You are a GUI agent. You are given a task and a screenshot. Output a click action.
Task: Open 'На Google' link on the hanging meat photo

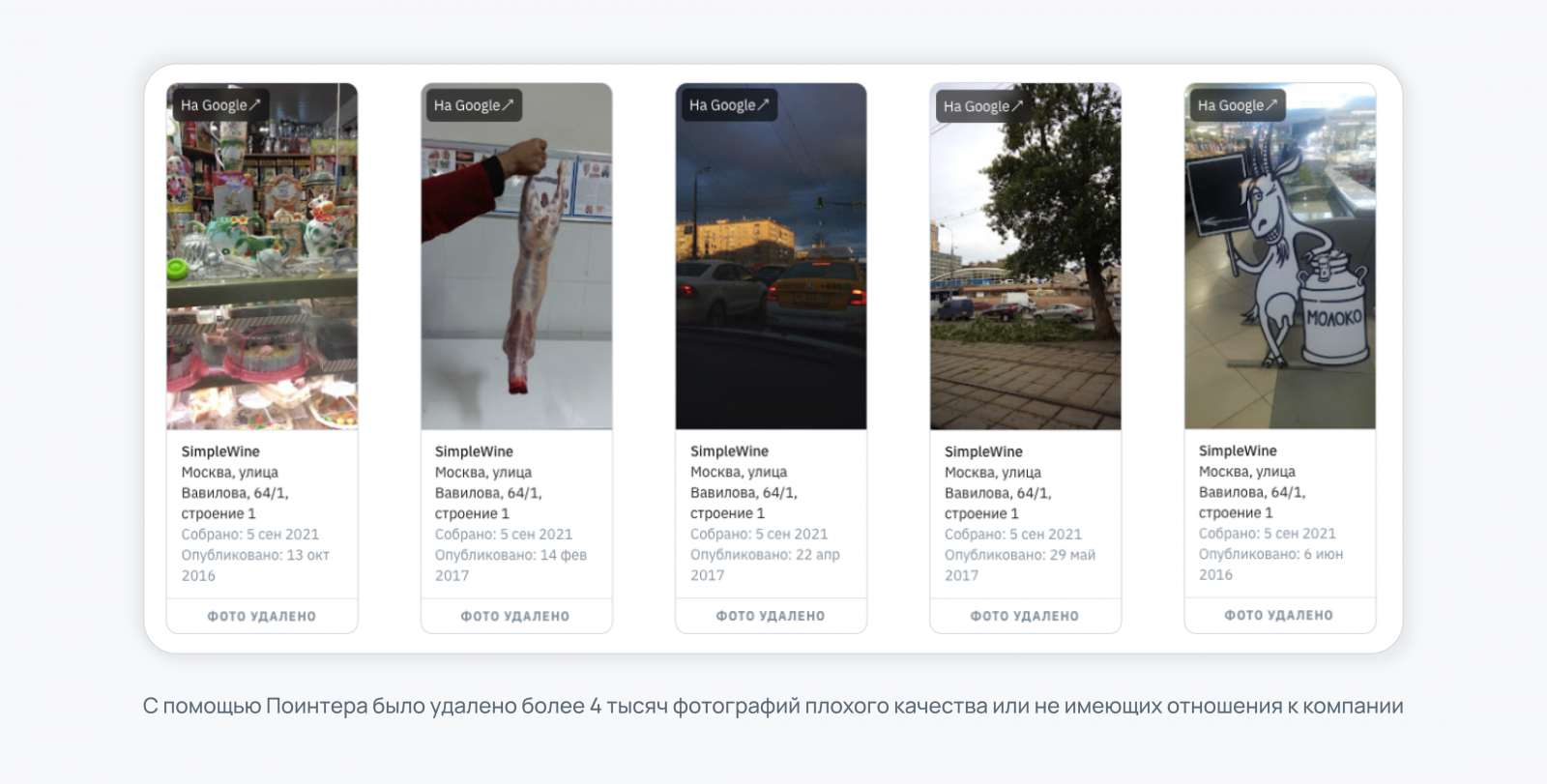tap(474, 105)
